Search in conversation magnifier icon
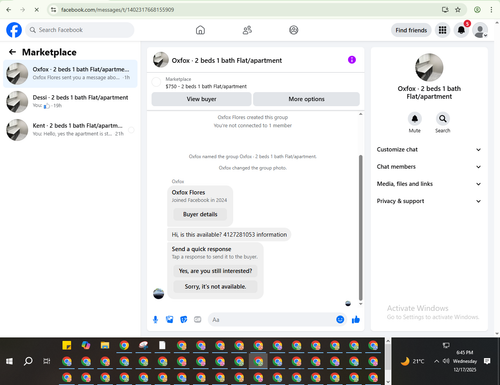 (x=443, y=119)
